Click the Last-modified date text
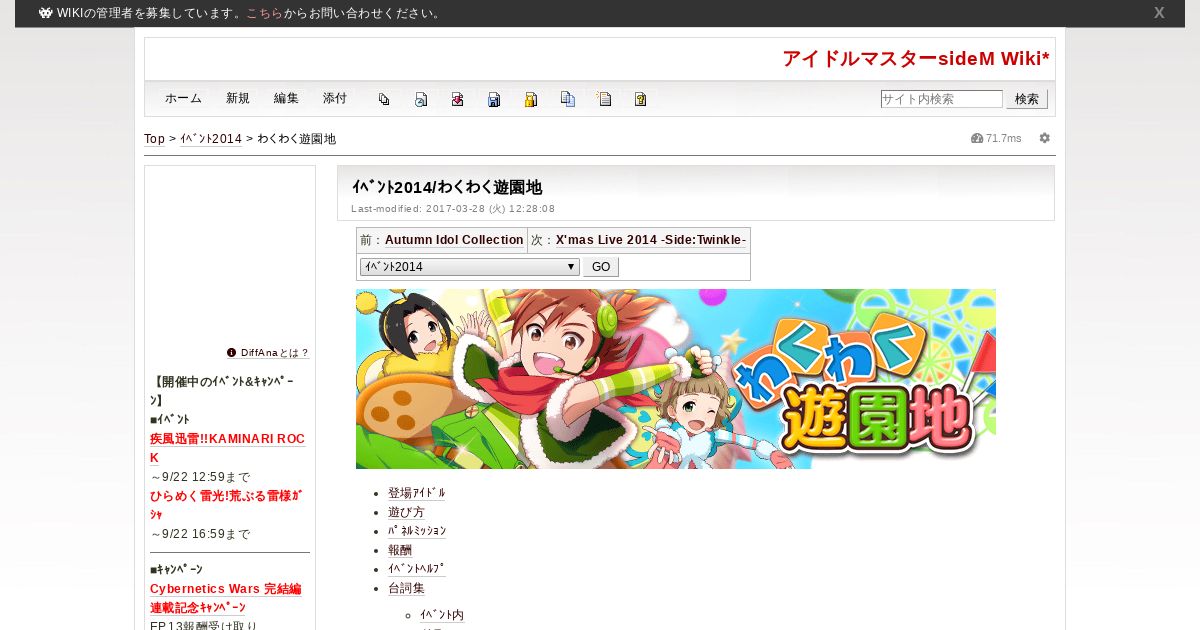Image resolution: width=1200 pixels, height=630 pixels. tap(453, 209)
